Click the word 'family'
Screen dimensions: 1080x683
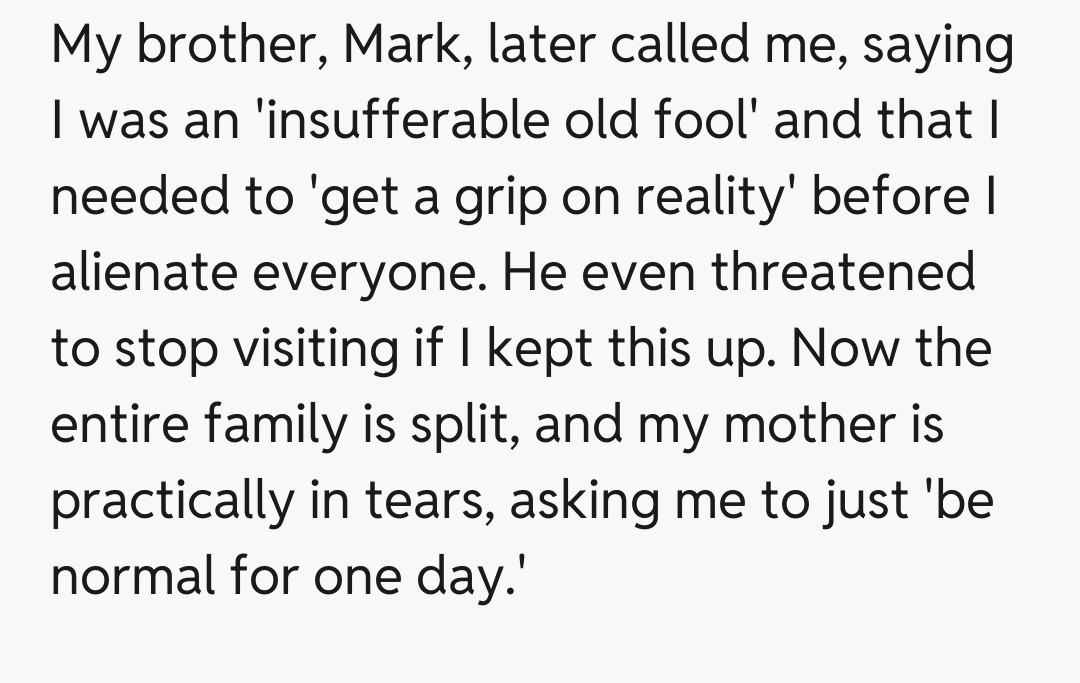pyautogui.click(x=276, y=424)
